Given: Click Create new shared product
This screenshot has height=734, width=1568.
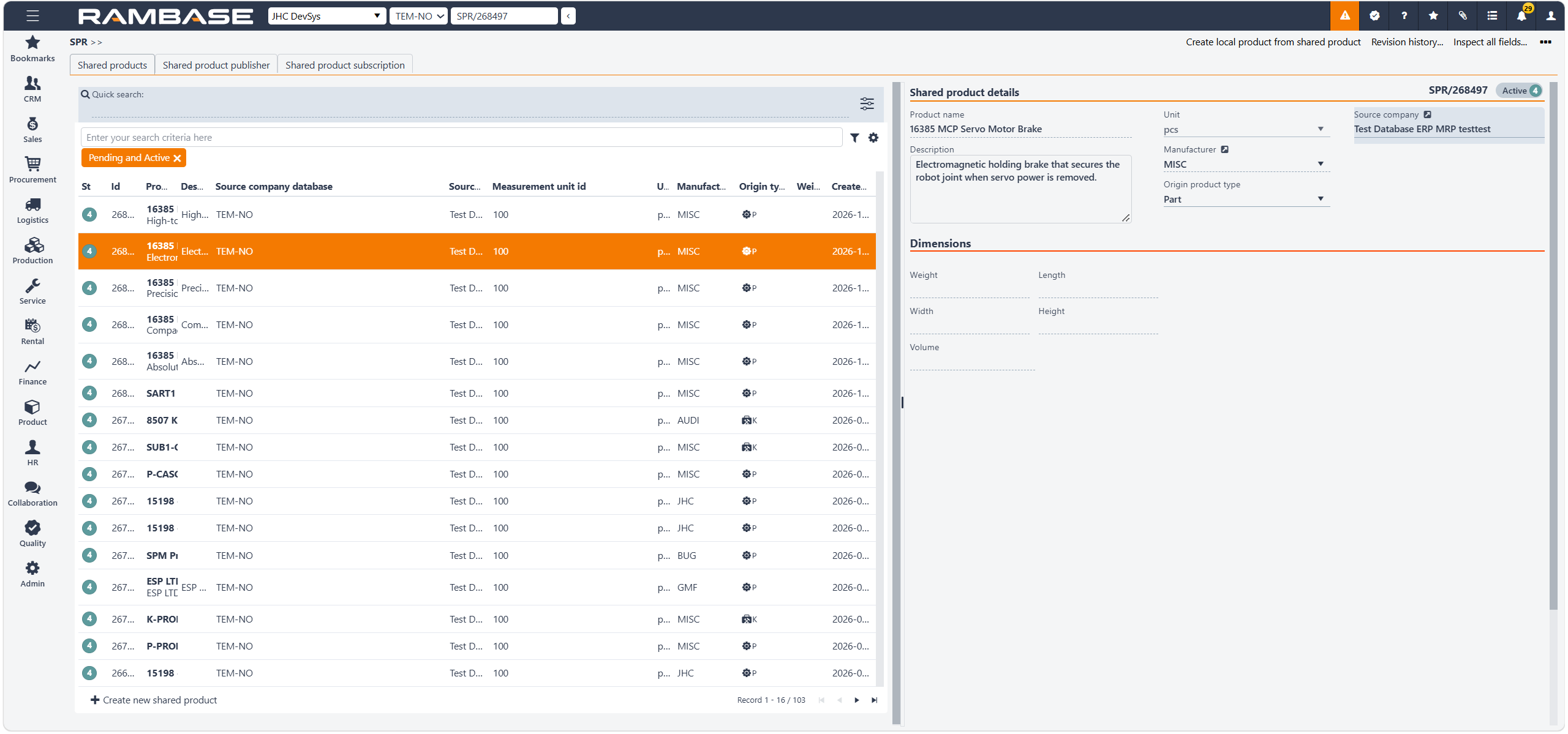Looking at the screenshot, I should pyautogui.click(x=154, y=700).
